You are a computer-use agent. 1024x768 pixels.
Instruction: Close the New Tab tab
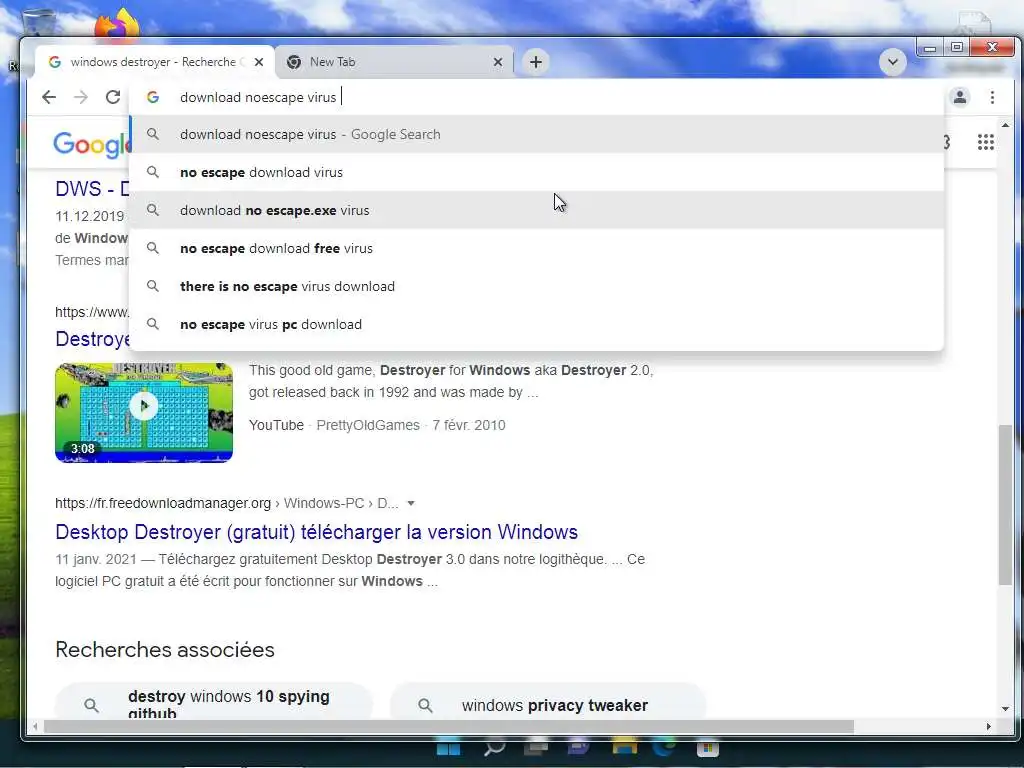click(498, 62)
